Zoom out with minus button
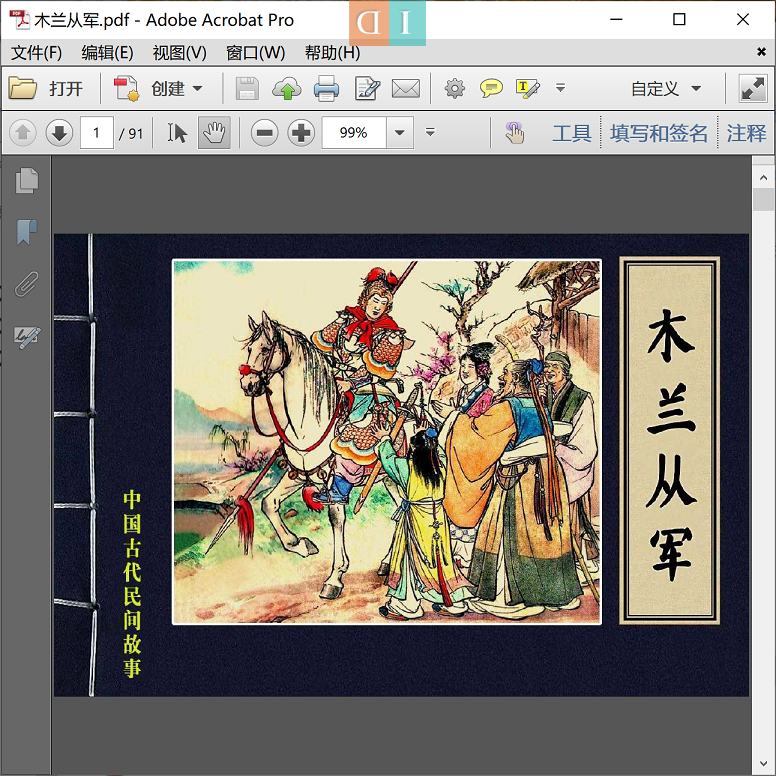The image size is (776, 776). [x=264, y=133]
